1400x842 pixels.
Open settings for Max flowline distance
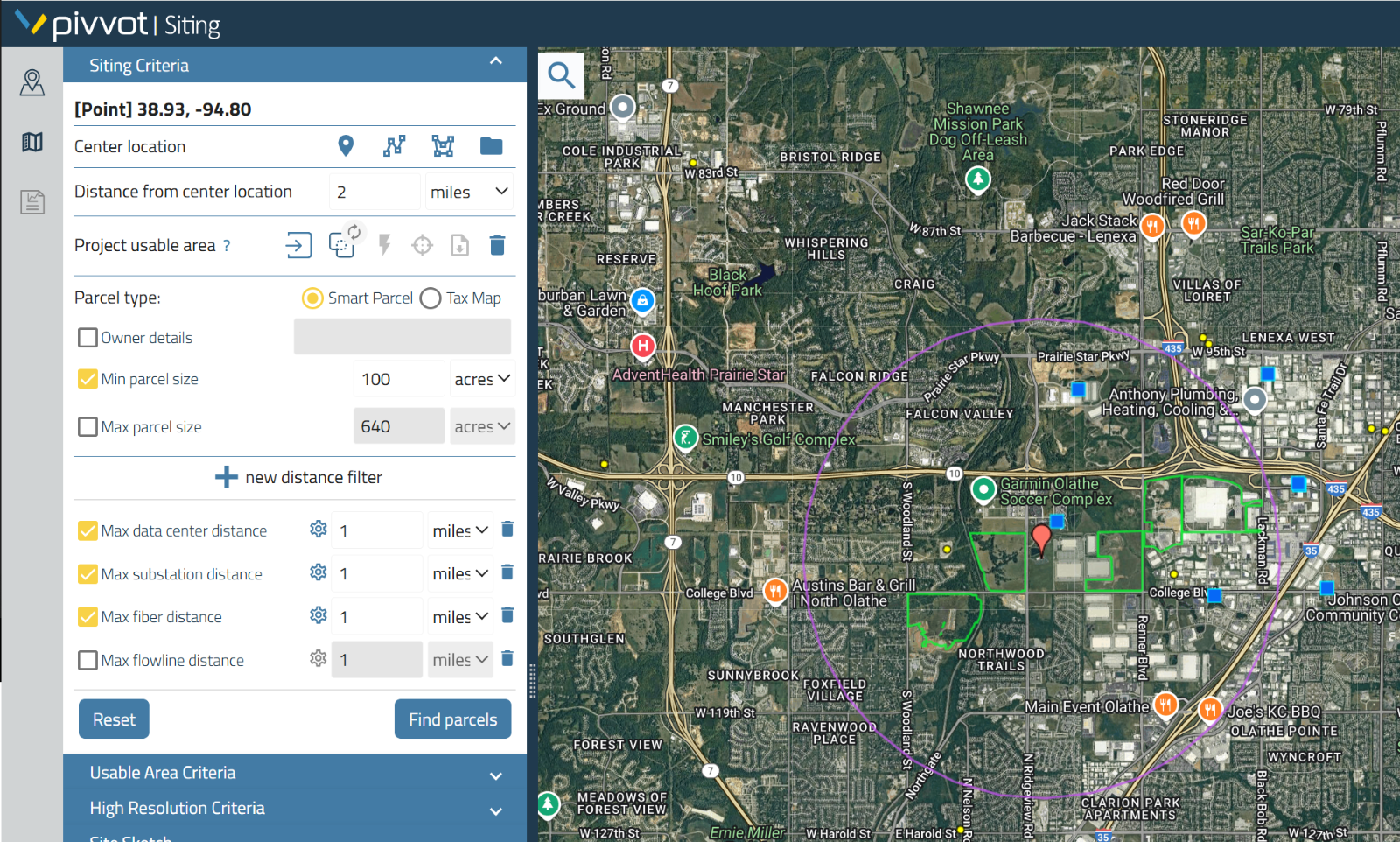point(318,658)
